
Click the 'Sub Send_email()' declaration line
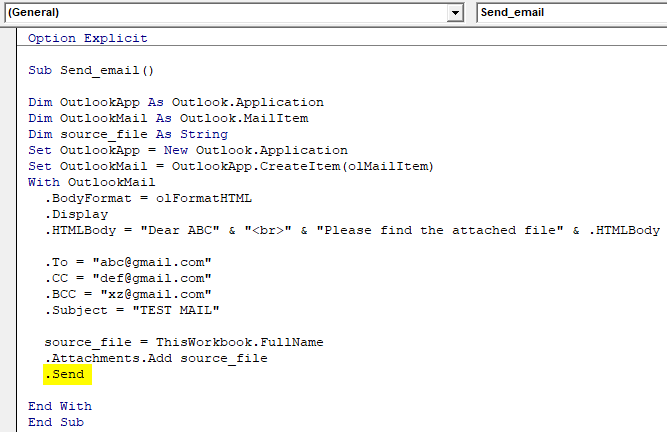point(91,70)
